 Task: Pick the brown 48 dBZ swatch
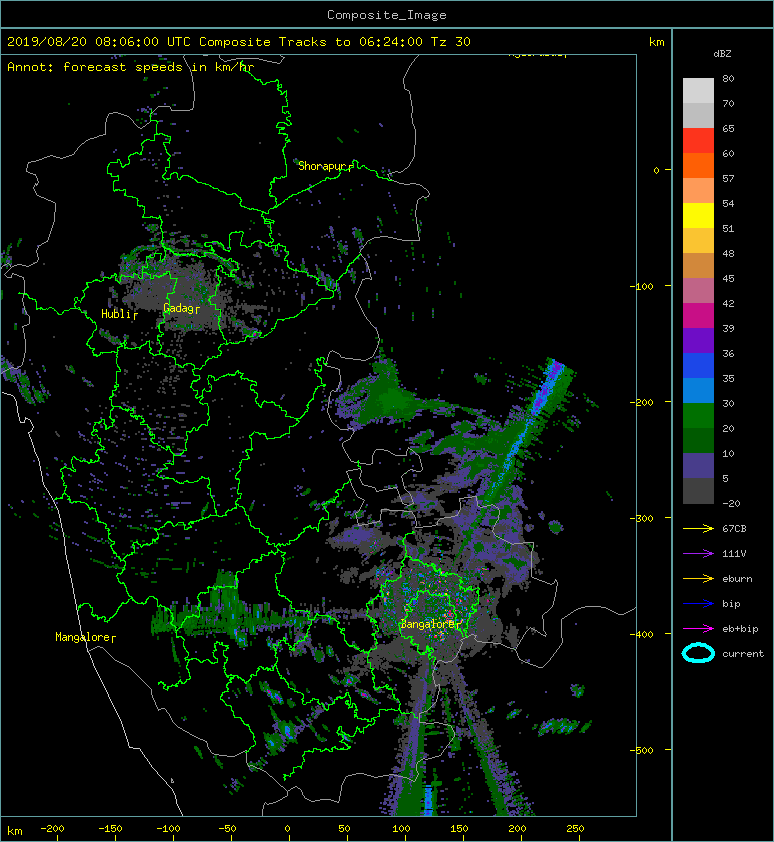pos(698,265)
